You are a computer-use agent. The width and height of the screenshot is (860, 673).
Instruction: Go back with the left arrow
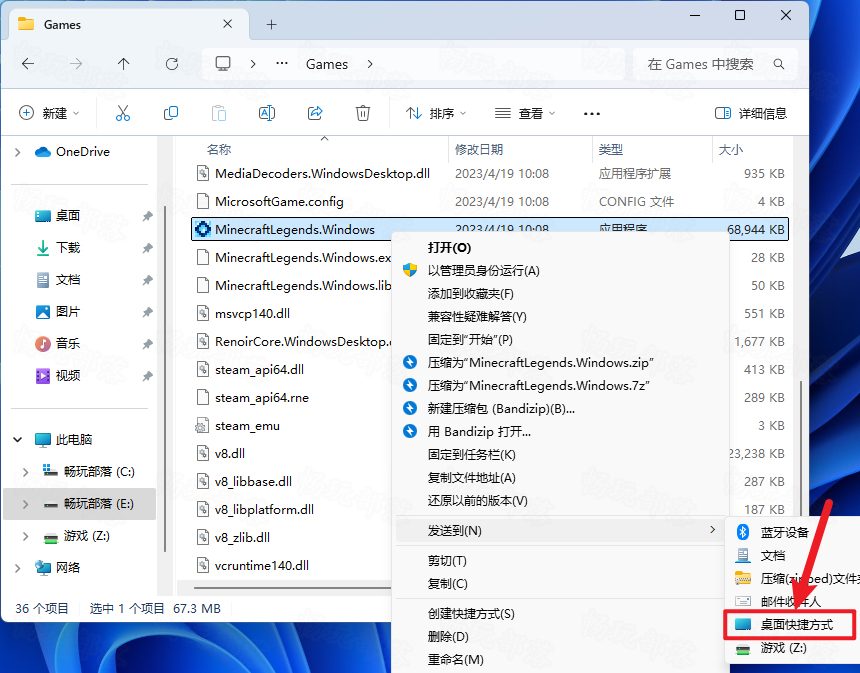point(27,64)
